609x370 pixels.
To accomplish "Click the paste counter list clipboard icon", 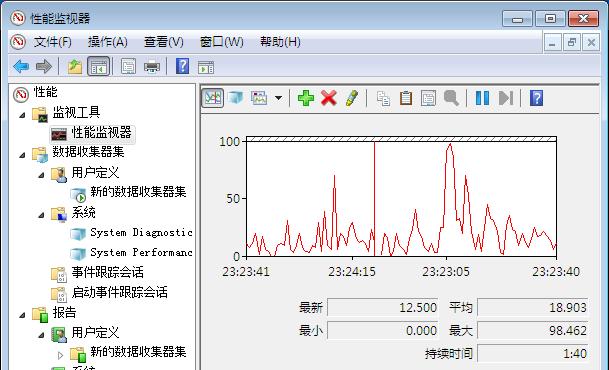I will click(406, 98).
